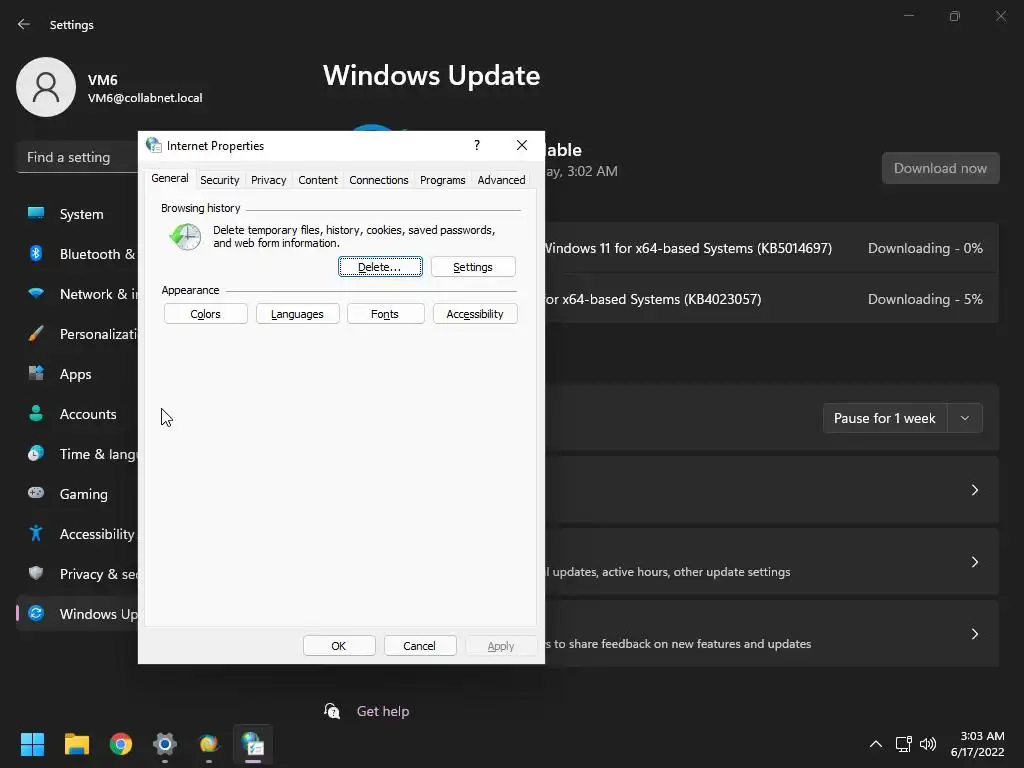The width and height of the screenshot is (1024, 768).
Task: Confirm with OK in Internet Properties
Action: click(339, 645)
